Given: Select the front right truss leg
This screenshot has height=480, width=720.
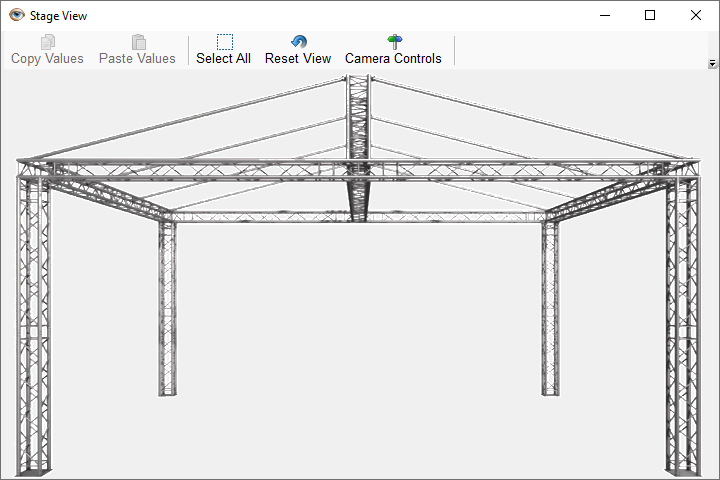Looking at the screenshot, I should [684, 320].
